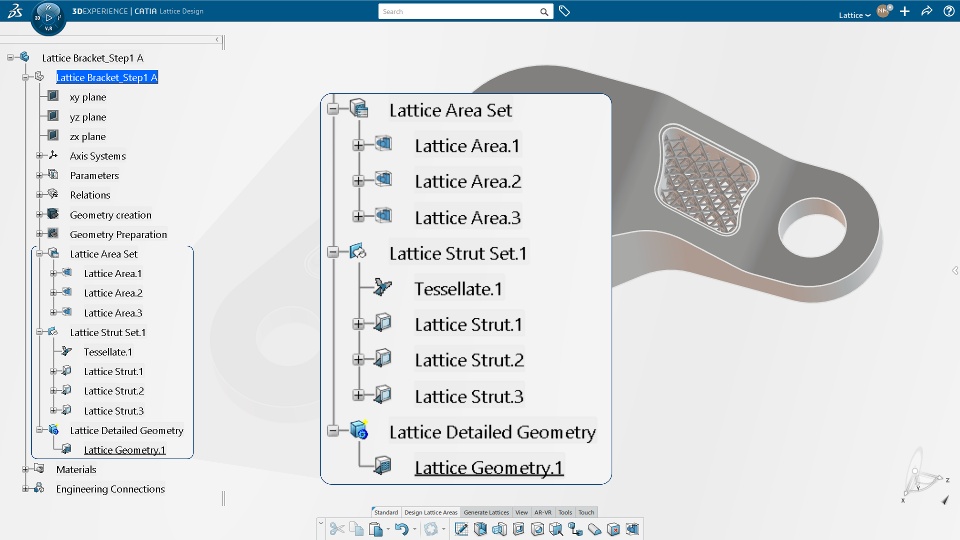This screenshot has width=960, height=540.
Task: Collapse the highlighted Lattice Bracket_Step1 A part node
Action: pyautogui.click(x=26, y=77)
